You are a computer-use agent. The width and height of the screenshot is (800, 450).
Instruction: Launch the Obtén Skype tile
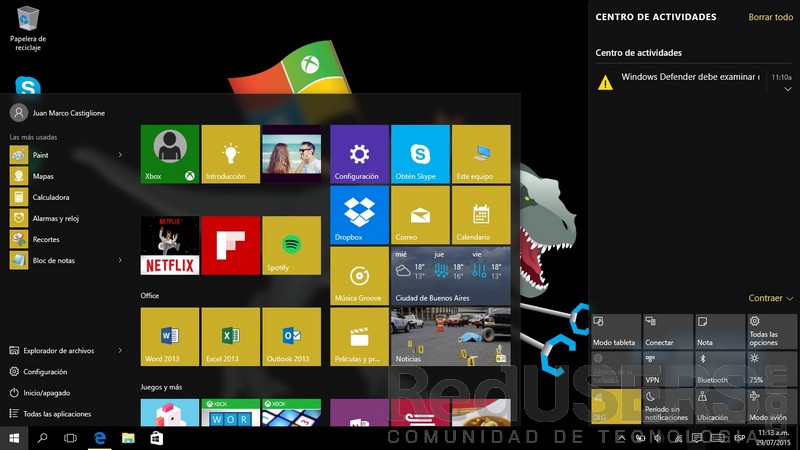420,154
